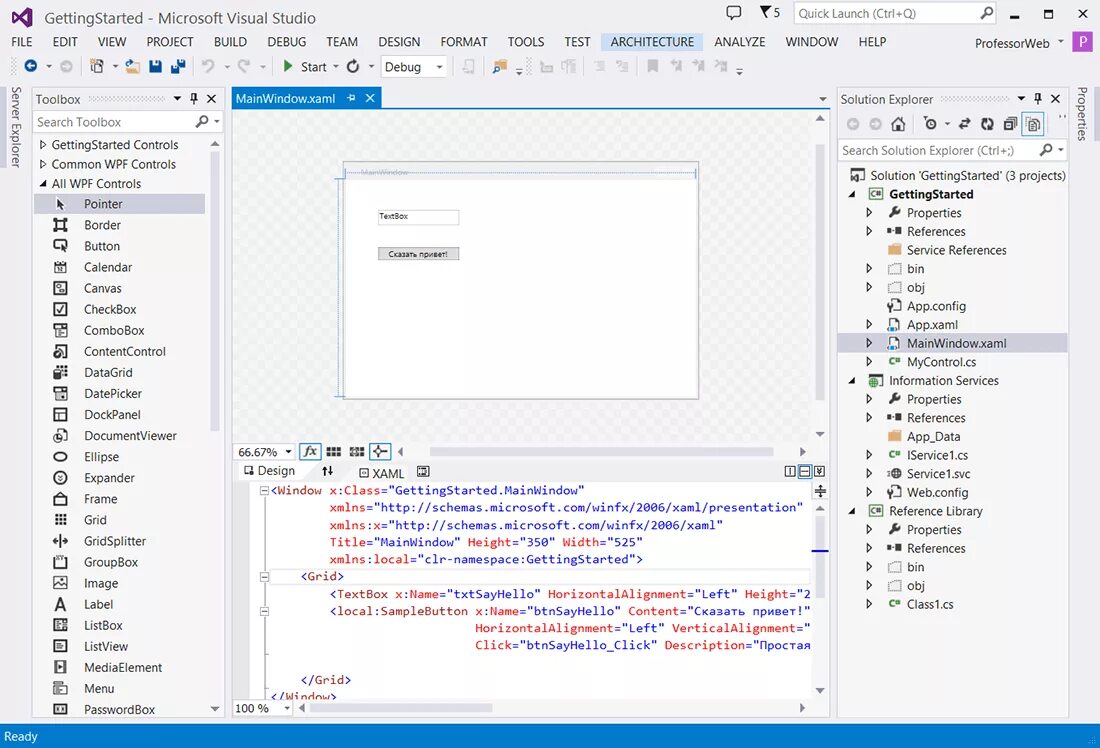Image resolution: width=1100 pixels, height=748 pixels.
Task: Click the Navigate Backward arrow in toolbar
Action: 31,66
